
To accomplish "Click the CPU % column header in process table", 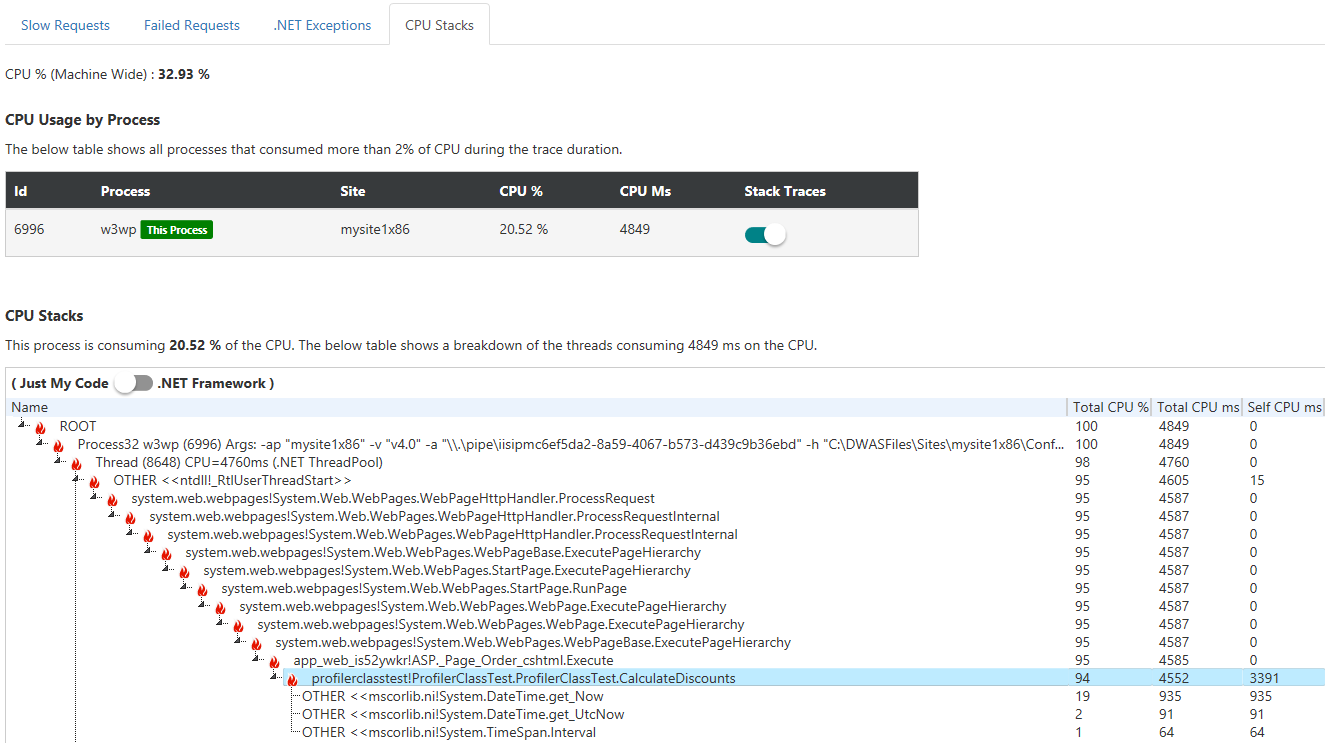I will point(521,191).
